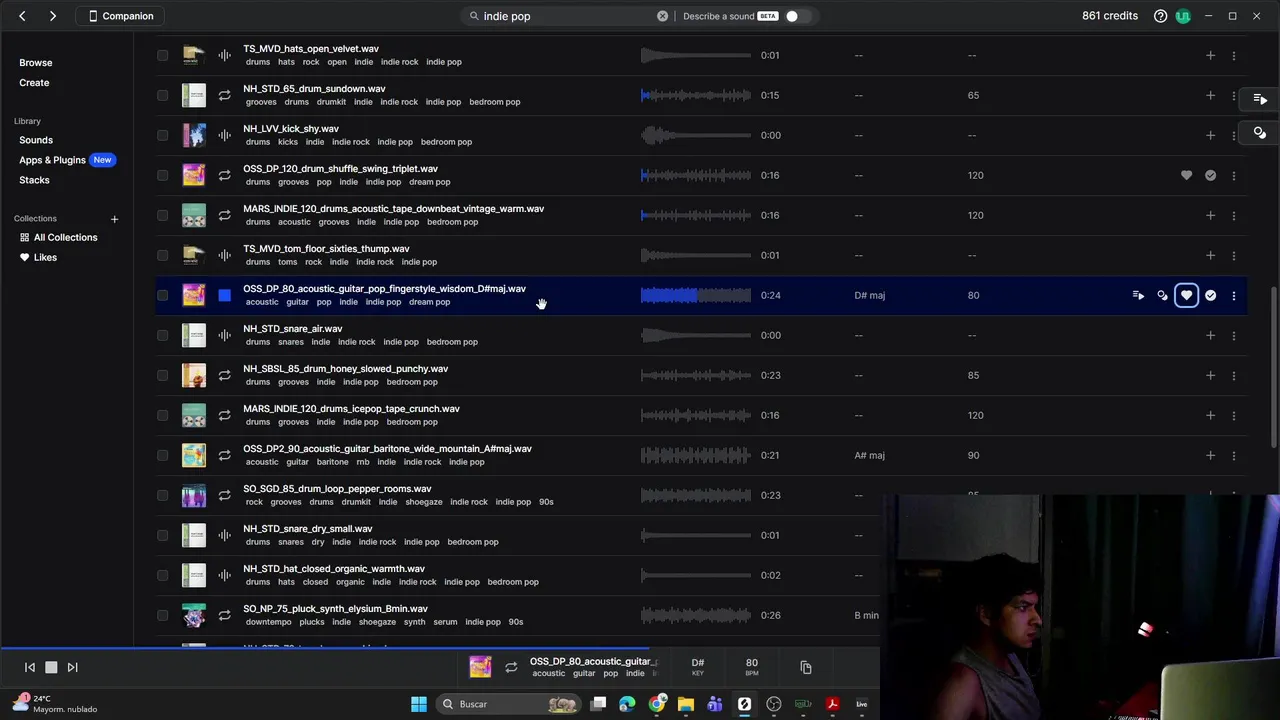This screenshot has height=720, width=1280.
Task: Toggle the Describe a sound beta switch
Action: pyautogui.click(x=798, y=16)
